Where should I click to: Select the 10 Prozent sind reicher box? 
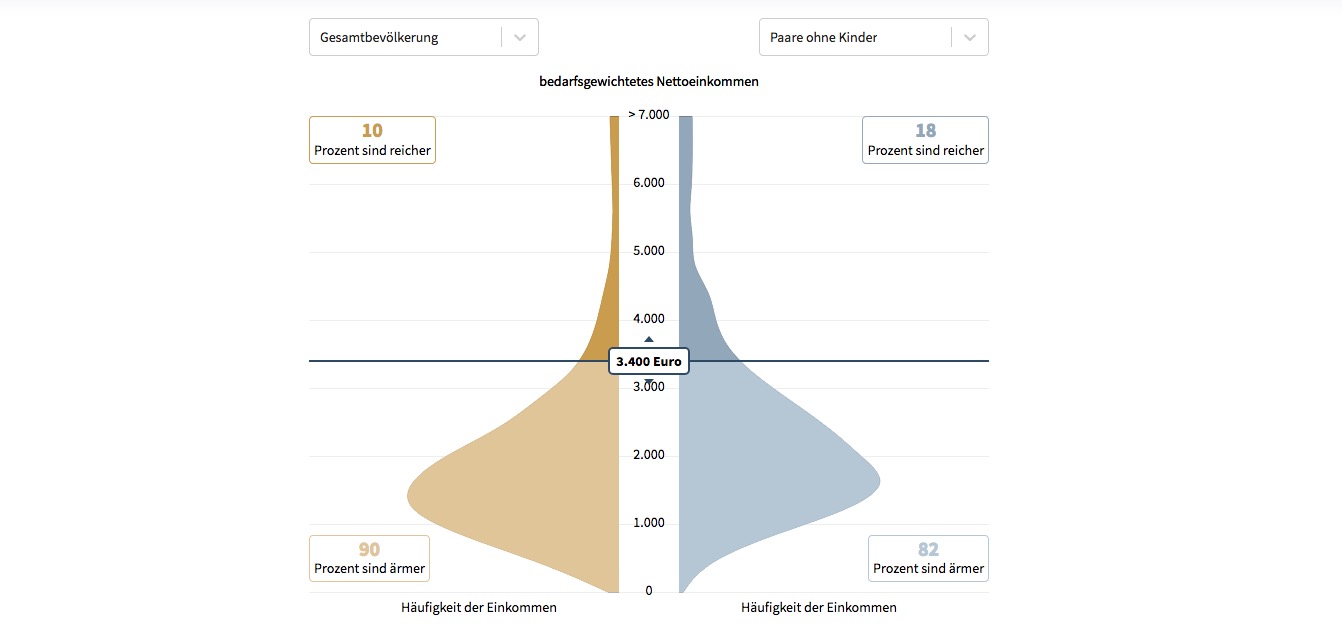(x=372, y=140)
